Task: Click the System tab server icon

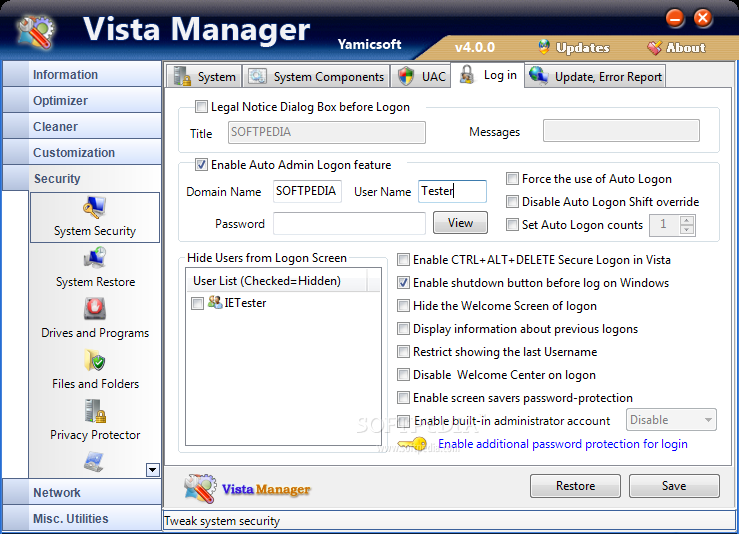Action: pos(182,76)
